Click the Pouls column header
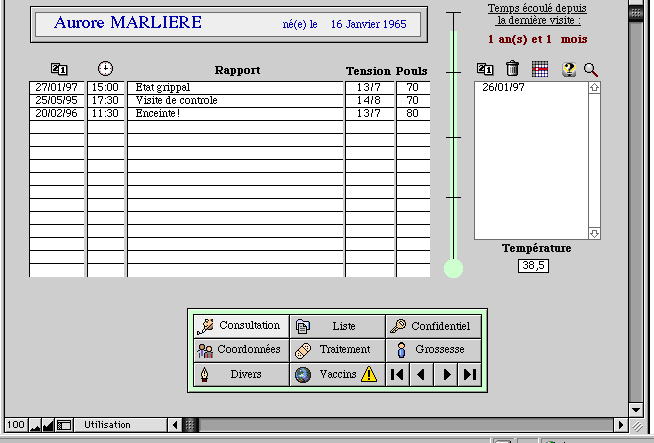Image resolution: width=654 pixels, height=443 pixels. (x=411, y=71)
